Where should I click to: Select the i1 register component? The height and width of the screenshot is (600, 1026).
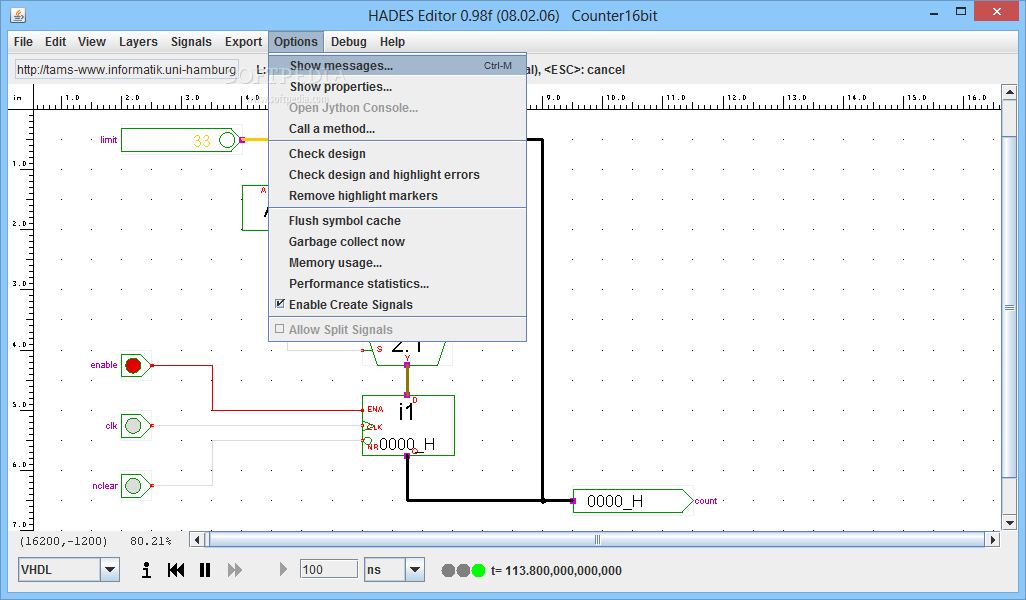[x=408, y=425]
